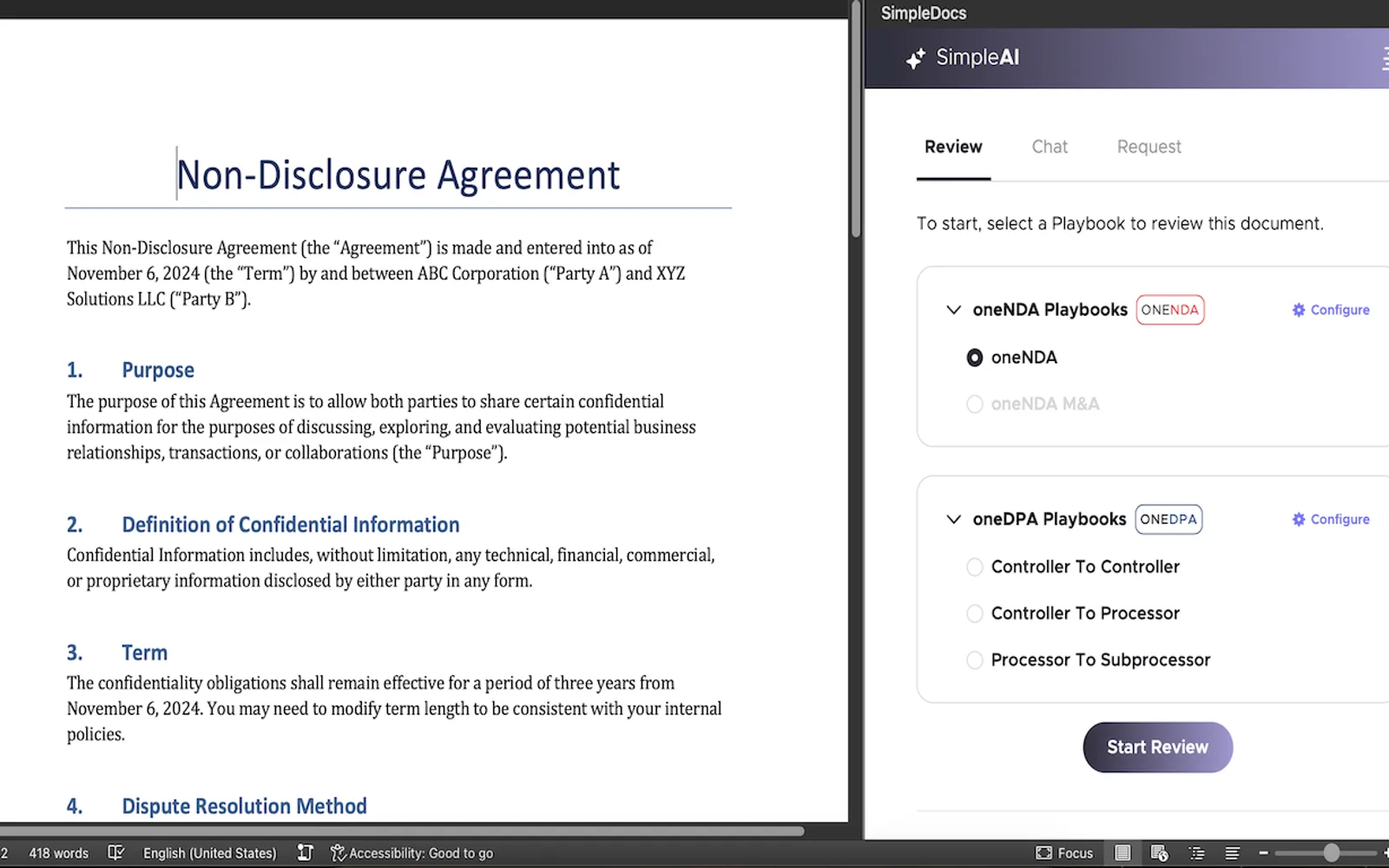
Task: Switch to the Chat tab
Action: pos(1050,147)
